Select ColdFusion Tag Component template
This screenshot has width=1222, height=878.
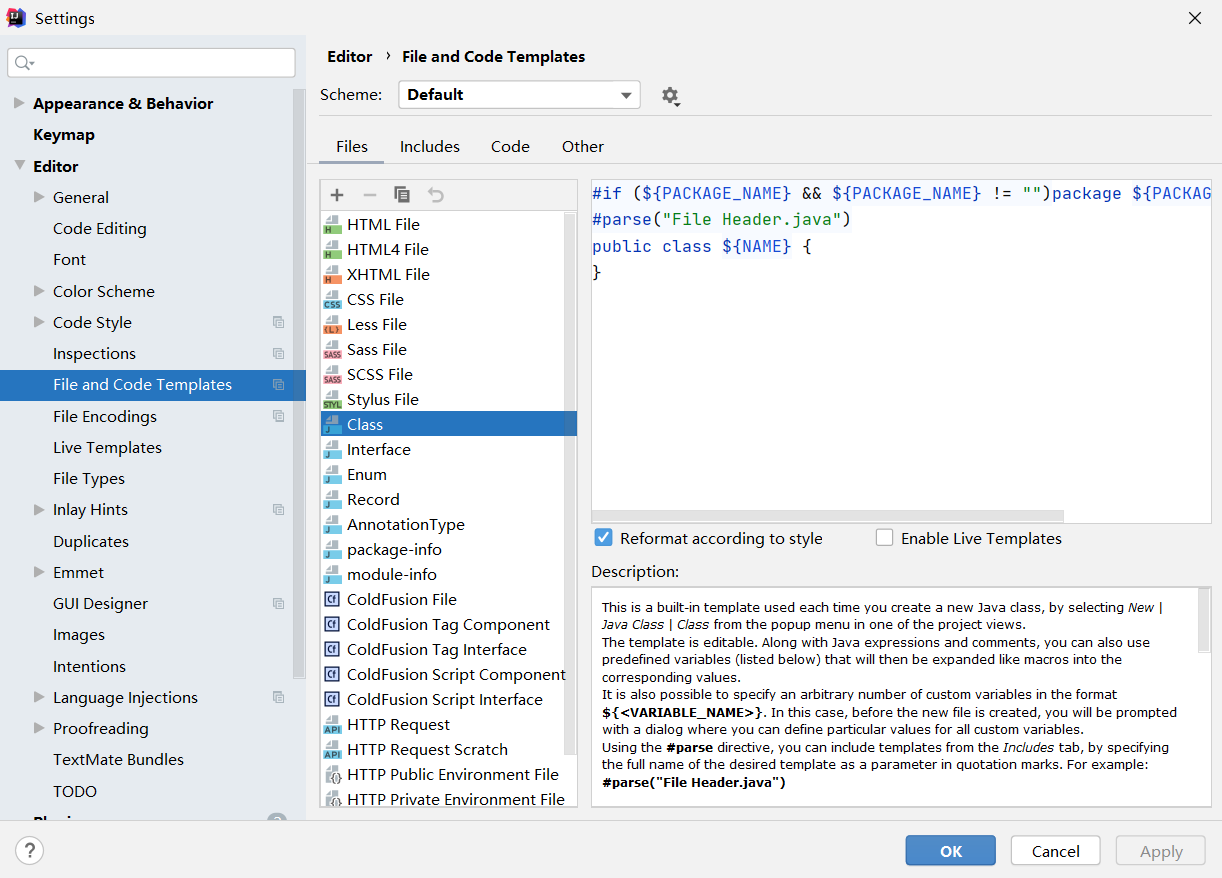[448, 625]
